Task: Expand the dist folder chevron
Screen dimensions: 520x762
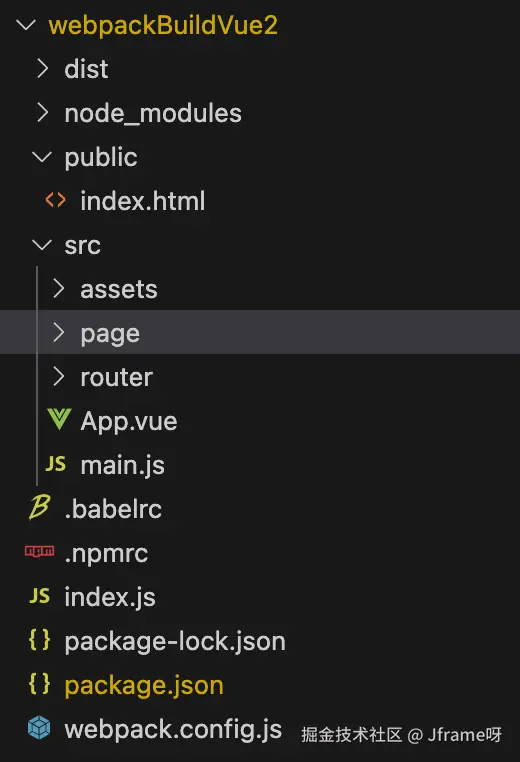Action: pos(43,69)
